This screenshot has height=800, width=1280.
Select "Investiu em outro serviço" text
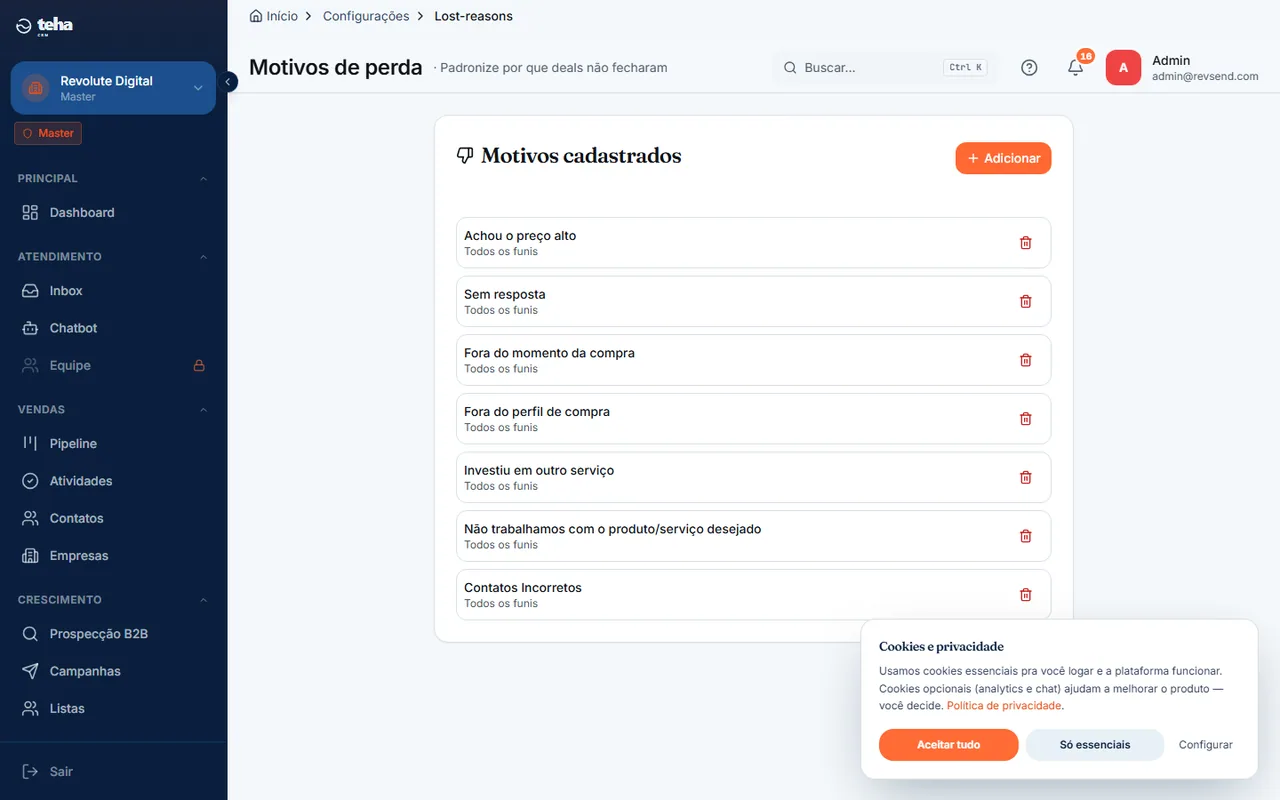539,470
